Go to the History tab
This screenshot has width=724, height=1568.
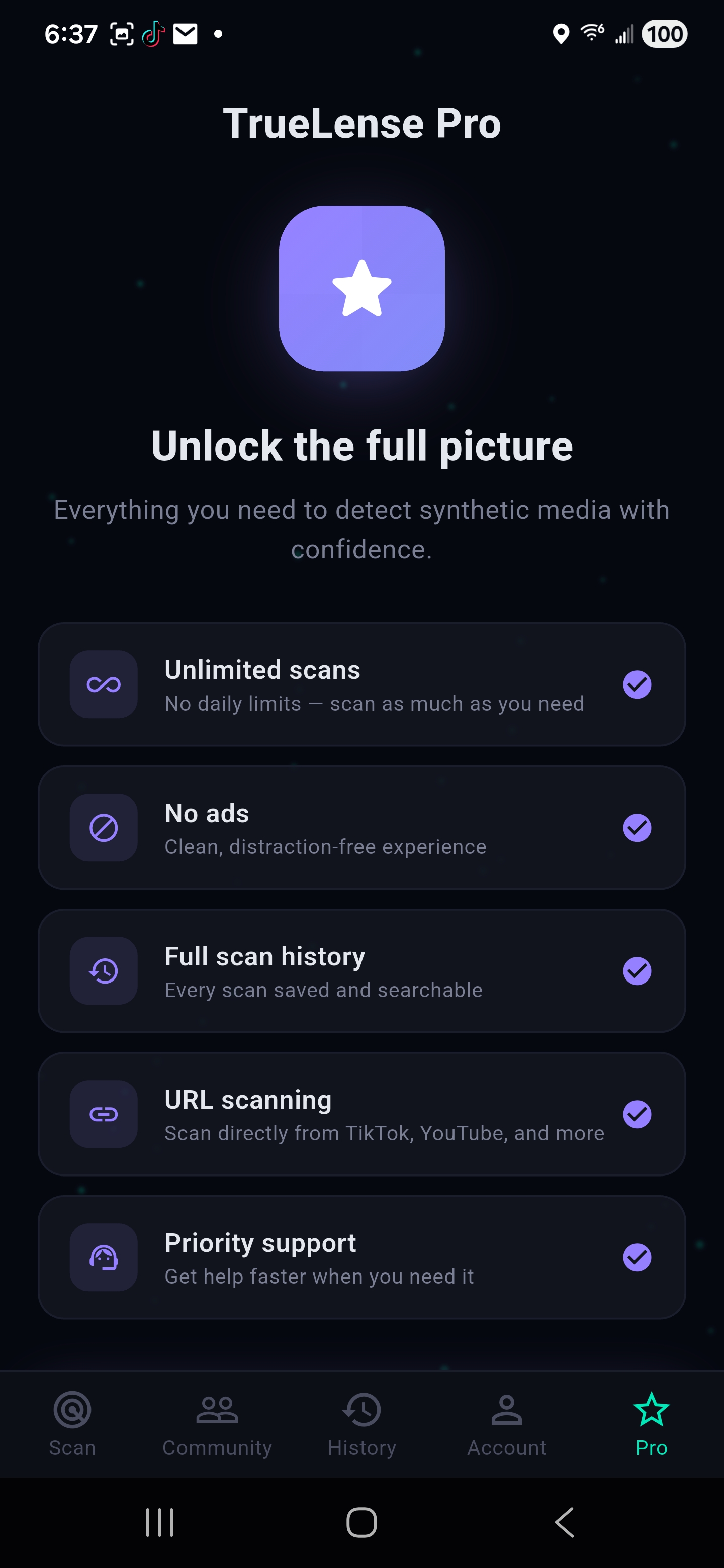click(x=361, y=1423)
